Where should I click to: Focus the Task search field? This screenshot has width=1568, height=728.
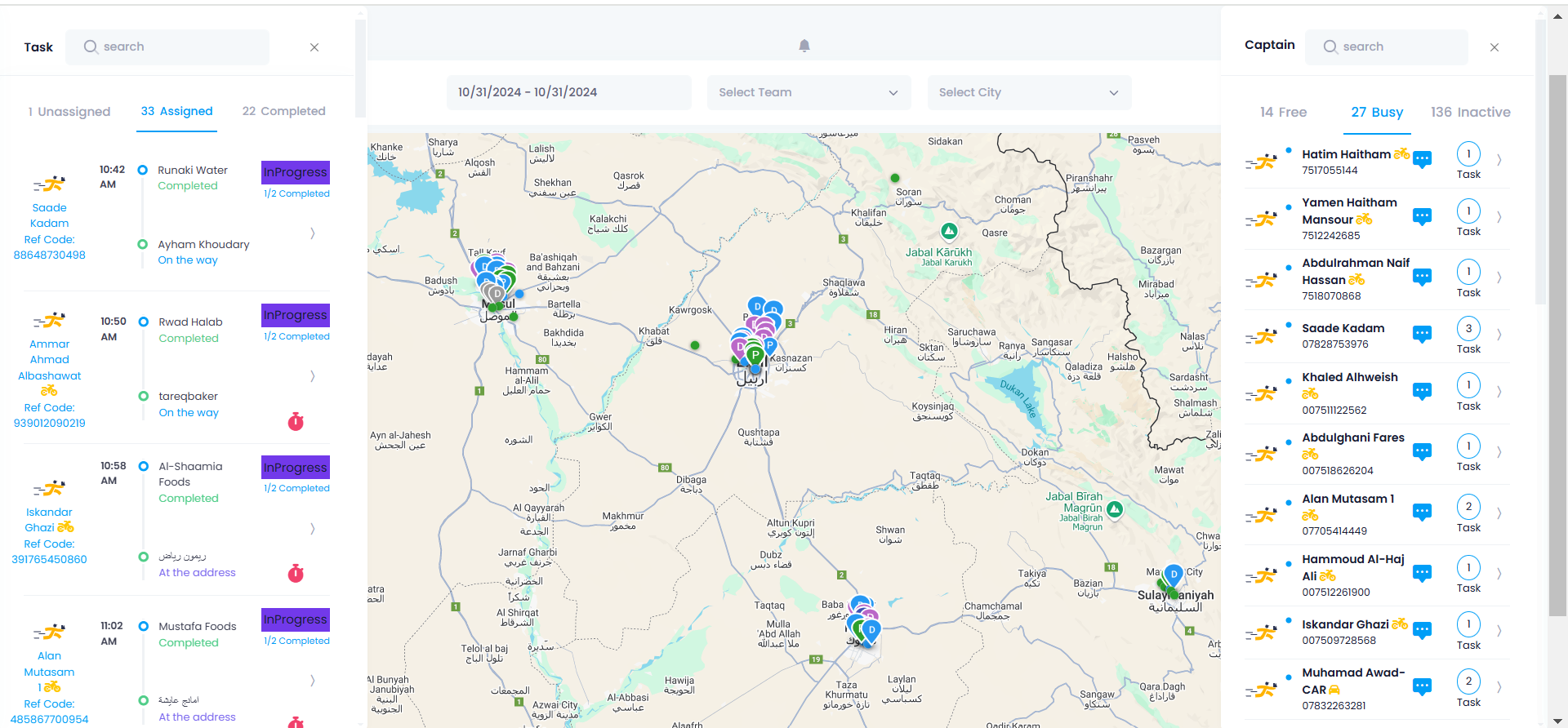coord(167,47)
